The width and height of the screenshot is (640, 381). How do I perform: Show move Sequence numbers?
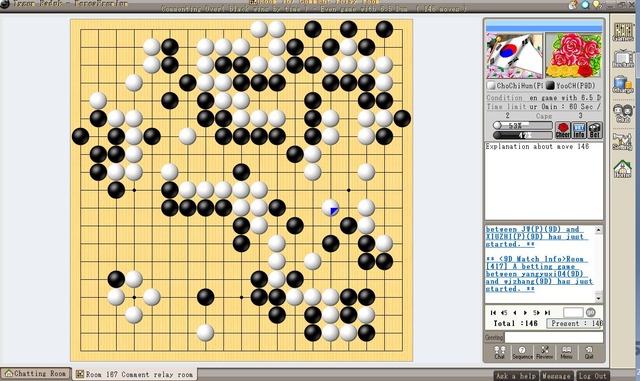(x=522, y=352)
